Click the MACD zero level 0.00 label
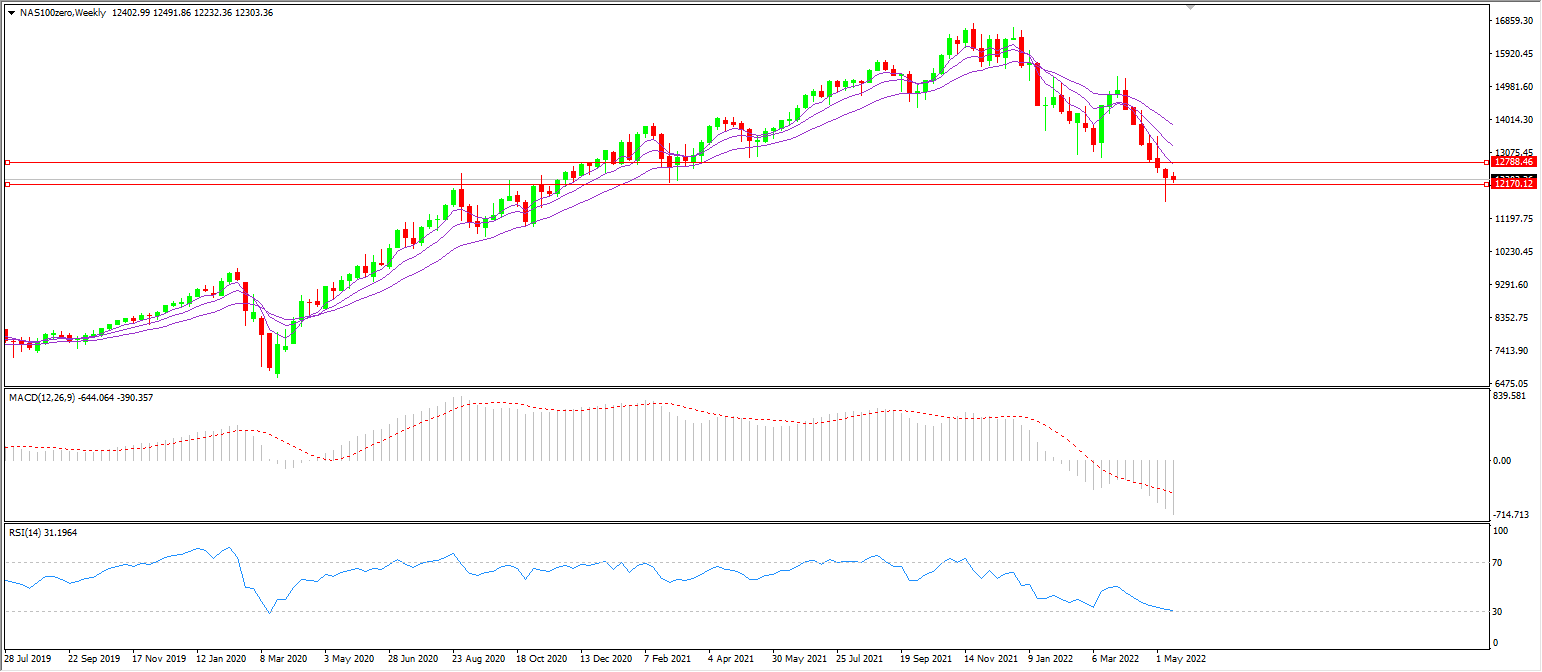Viewport: 1542px width, 672px height. tap(1501, 461)
